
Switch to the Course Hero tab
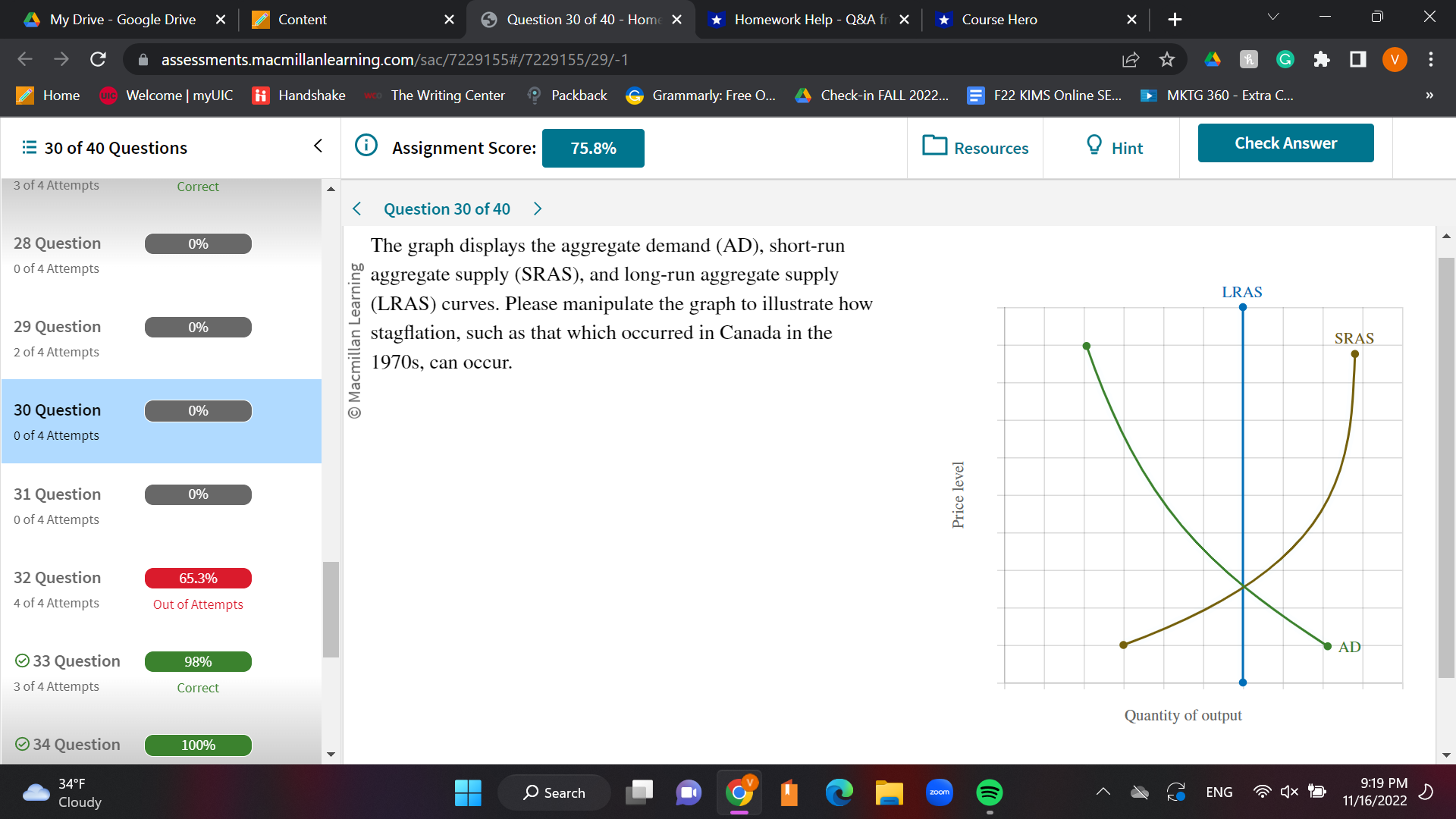[x=997, y=20]
